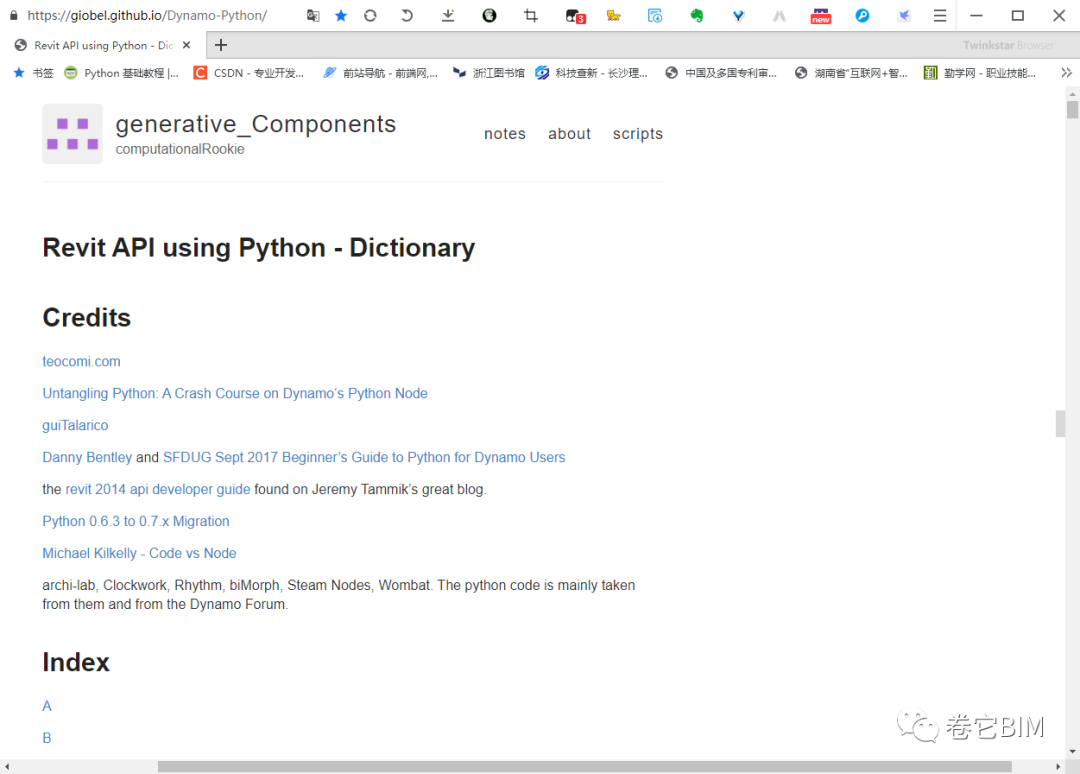
Task: Open the 'about' page link
Action: (x=569, y=134)
